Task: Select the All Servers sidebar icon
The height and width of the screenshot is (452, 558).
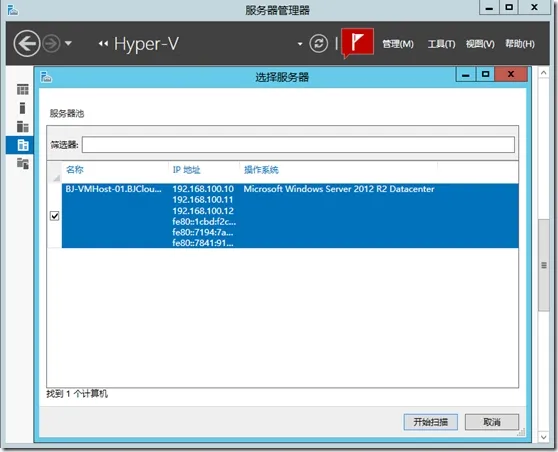Action: (x=22, y=126)
